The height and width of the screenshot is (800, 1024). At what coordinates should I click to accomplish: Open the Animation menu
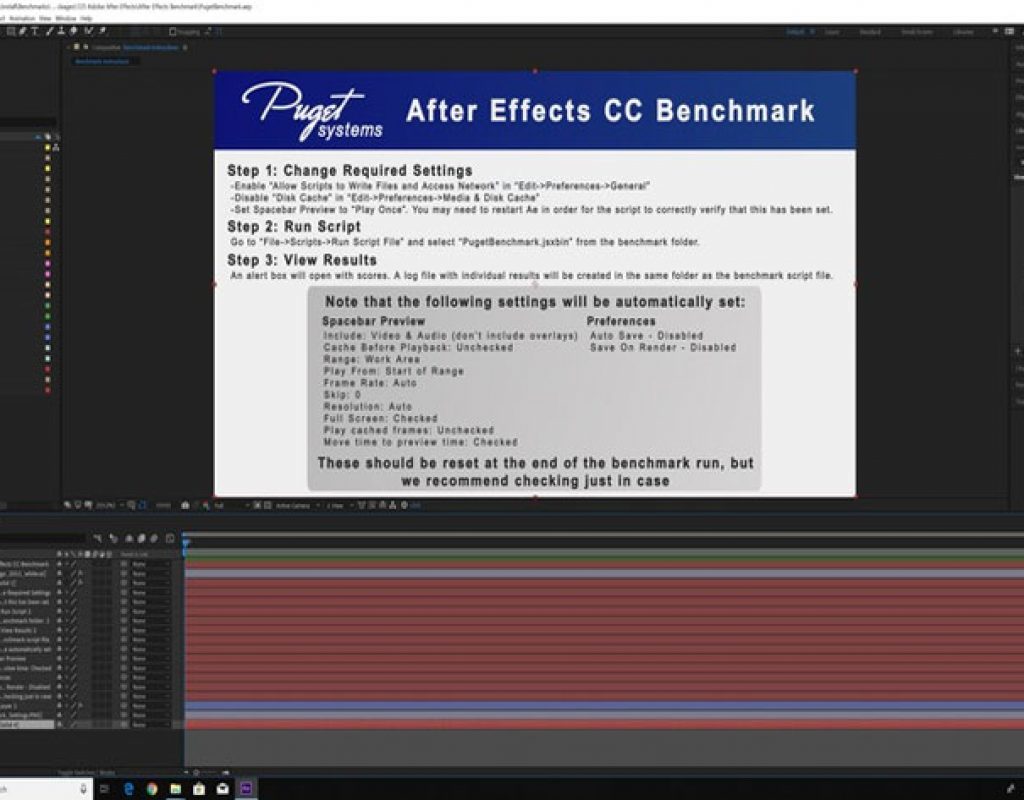tap(22, 18)
